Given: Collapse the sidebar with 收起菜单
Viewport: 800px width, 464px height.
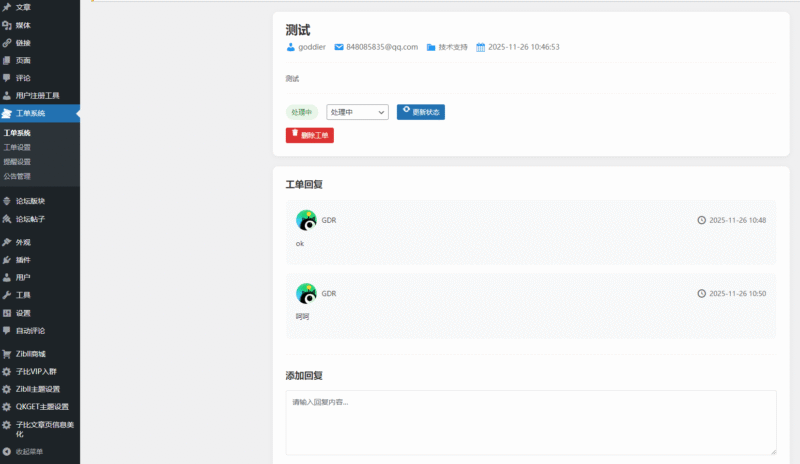Looking at the screenshot, I should tap(29, 453).
